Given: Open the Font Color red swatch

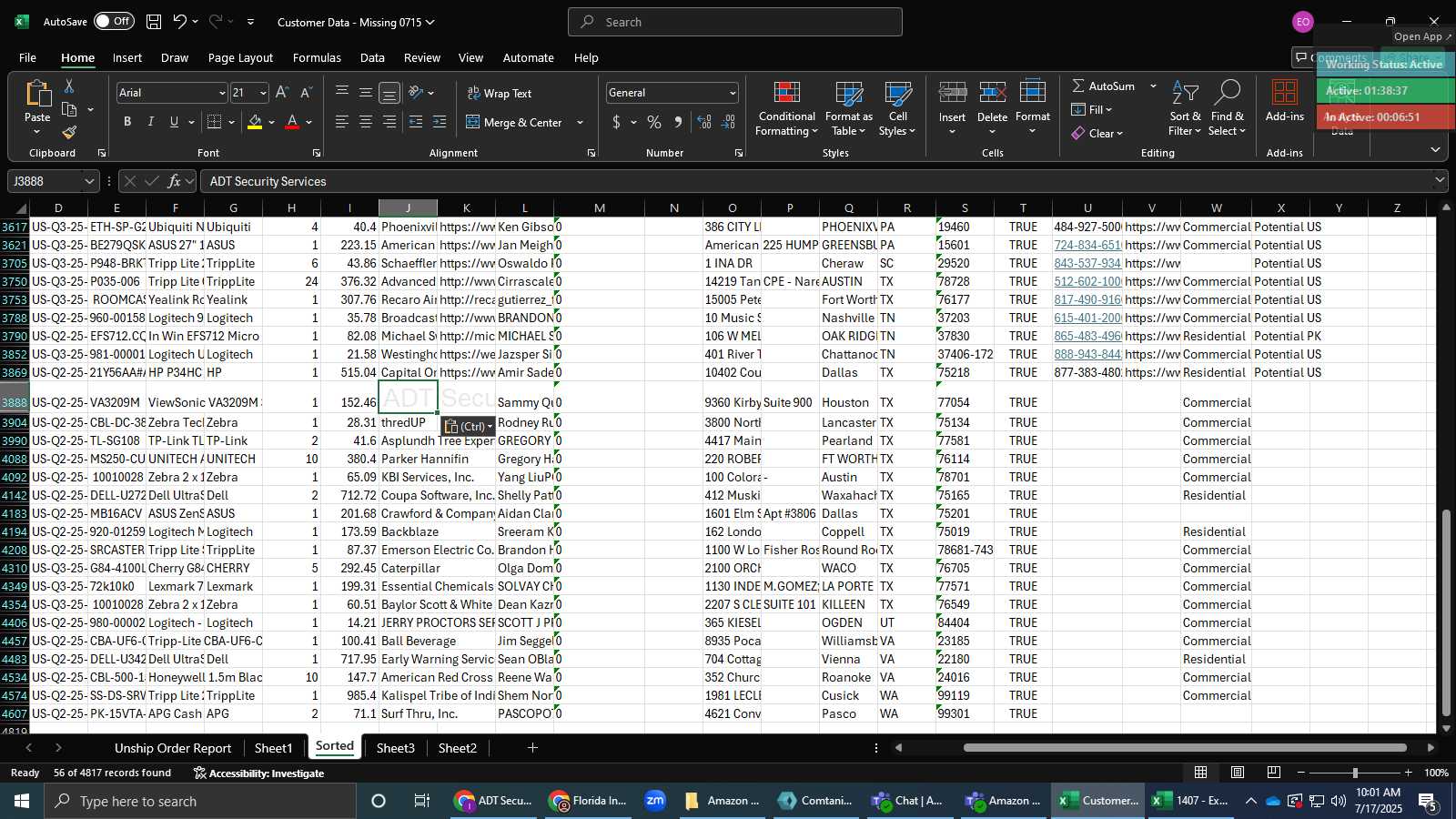Looking at the screenshot, I should (292, 122).
